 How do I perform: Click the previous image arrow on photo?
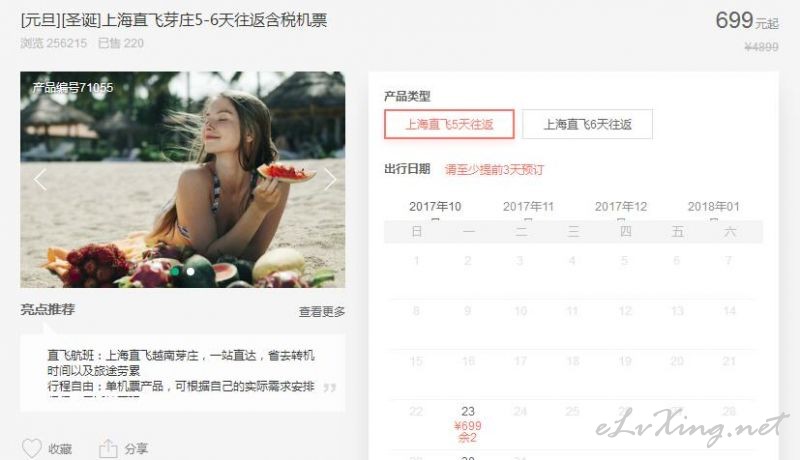[40, 180]
